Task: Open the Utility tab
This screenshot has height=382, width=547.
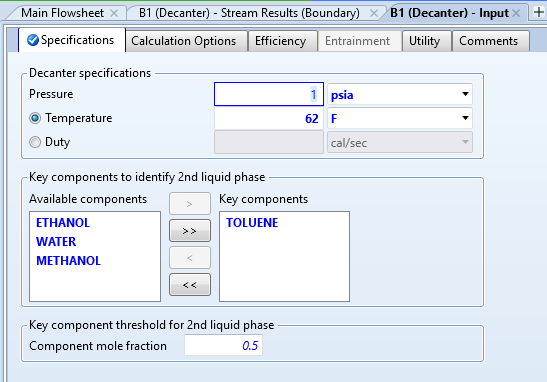Action: [x=427, y=41]
